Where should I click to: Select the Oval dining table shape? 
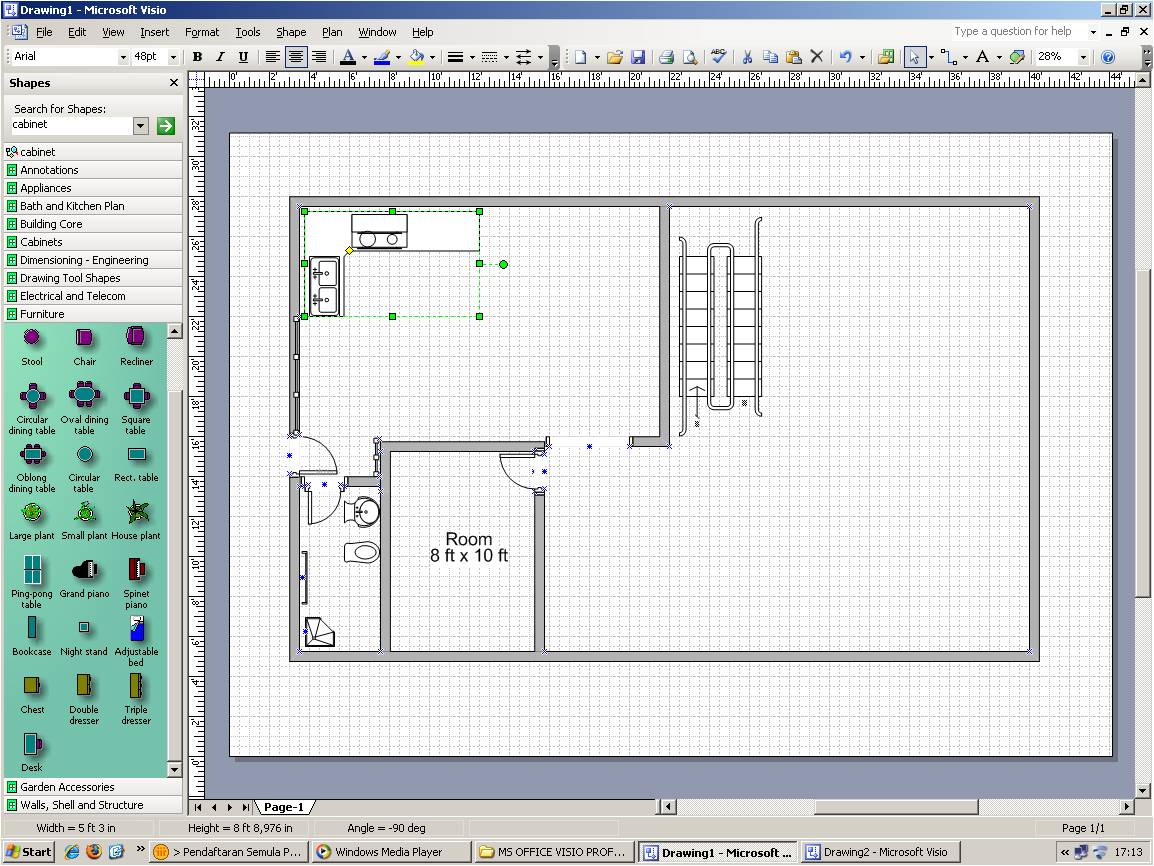pyautogui.click(x=84, y=408)
